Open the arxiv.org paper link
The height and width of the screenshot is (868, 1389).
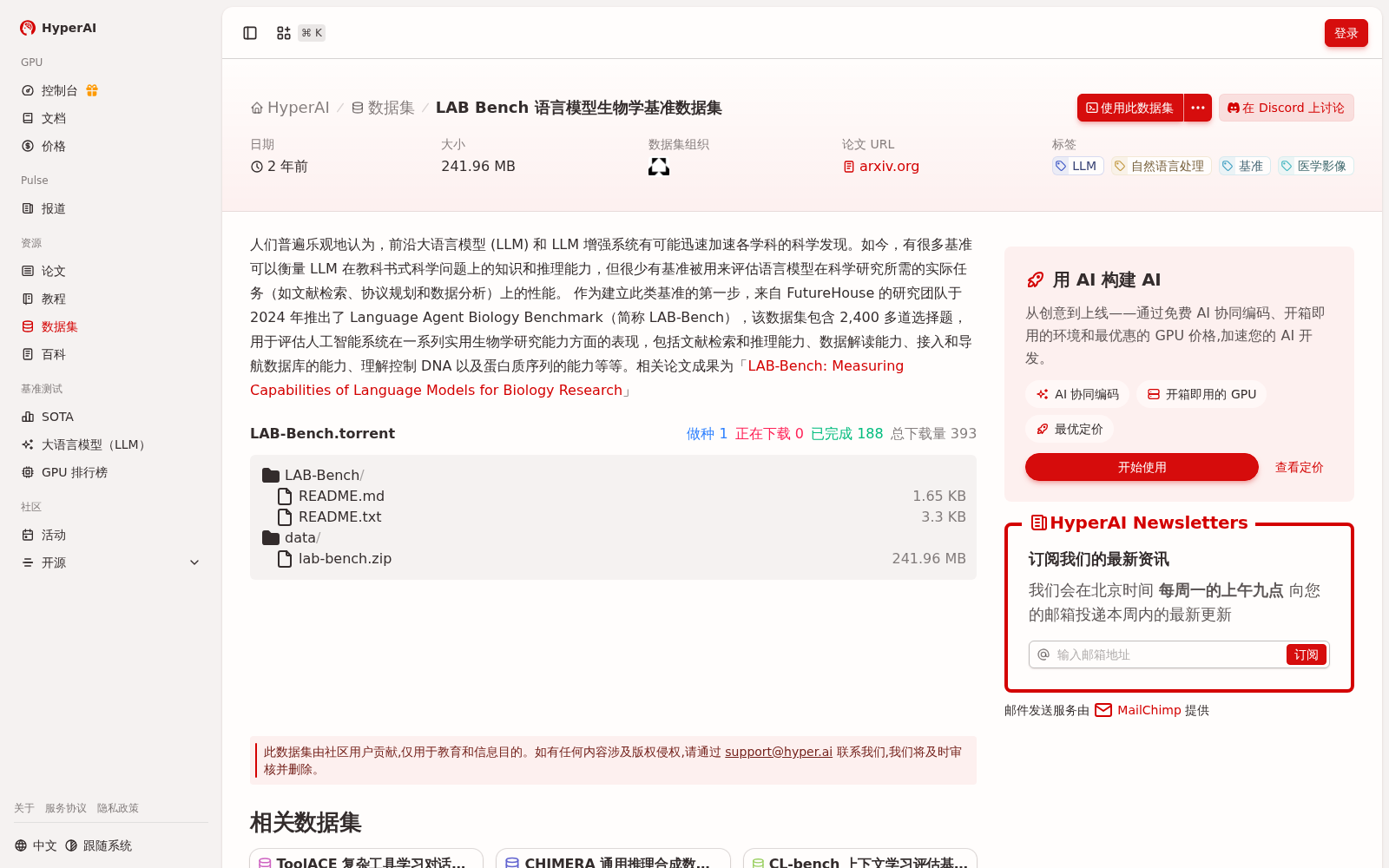[881, 167]
